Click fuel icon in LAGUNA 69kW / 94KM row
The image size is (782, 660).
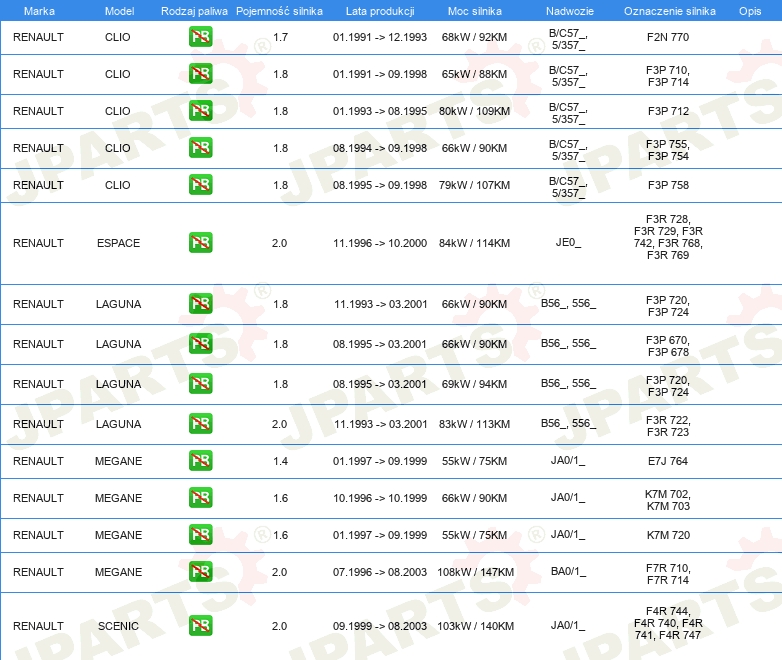200,384
